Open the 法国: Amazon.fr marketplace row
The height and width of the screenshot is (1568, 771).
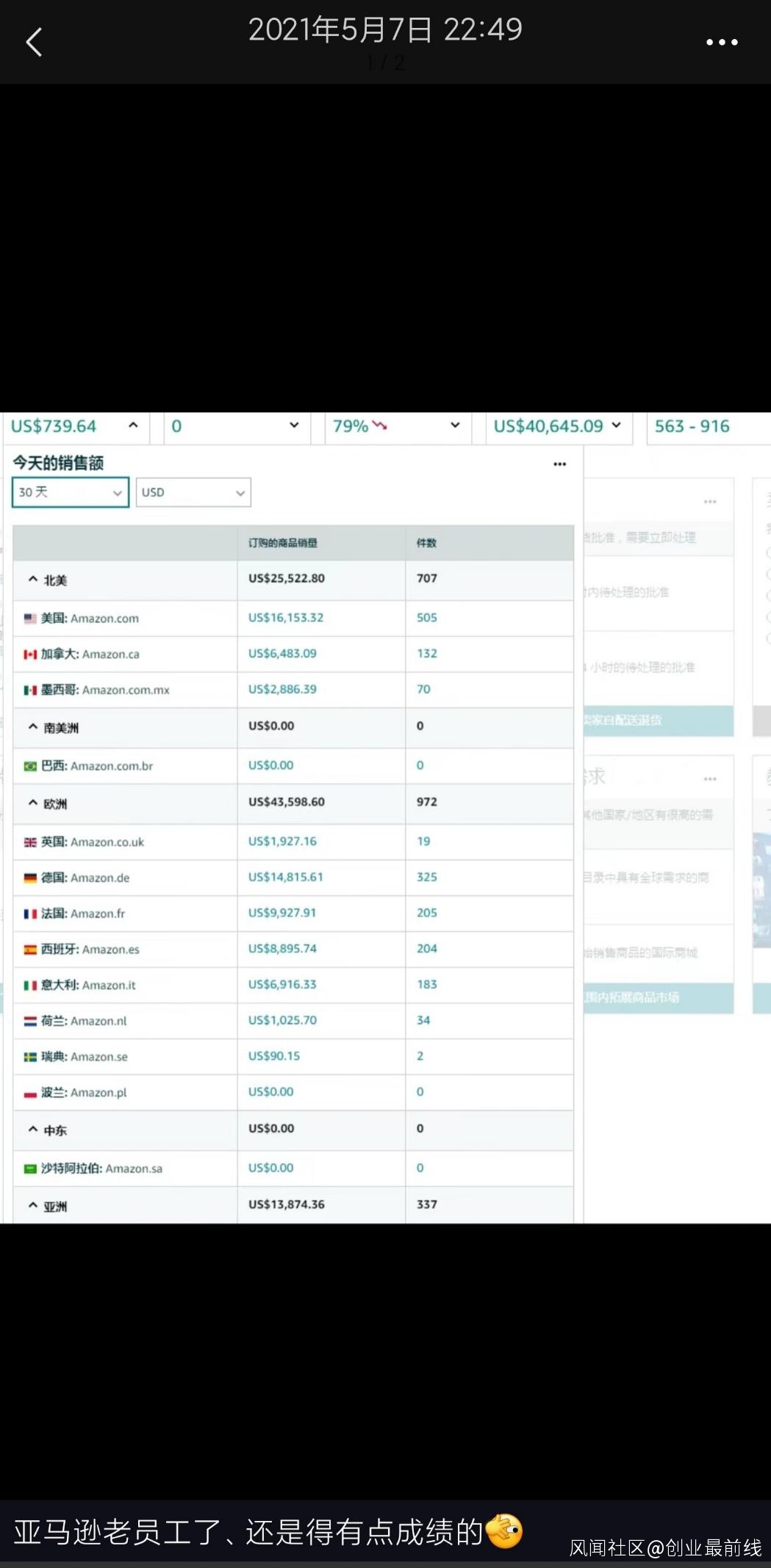click(x=293, y=914)
